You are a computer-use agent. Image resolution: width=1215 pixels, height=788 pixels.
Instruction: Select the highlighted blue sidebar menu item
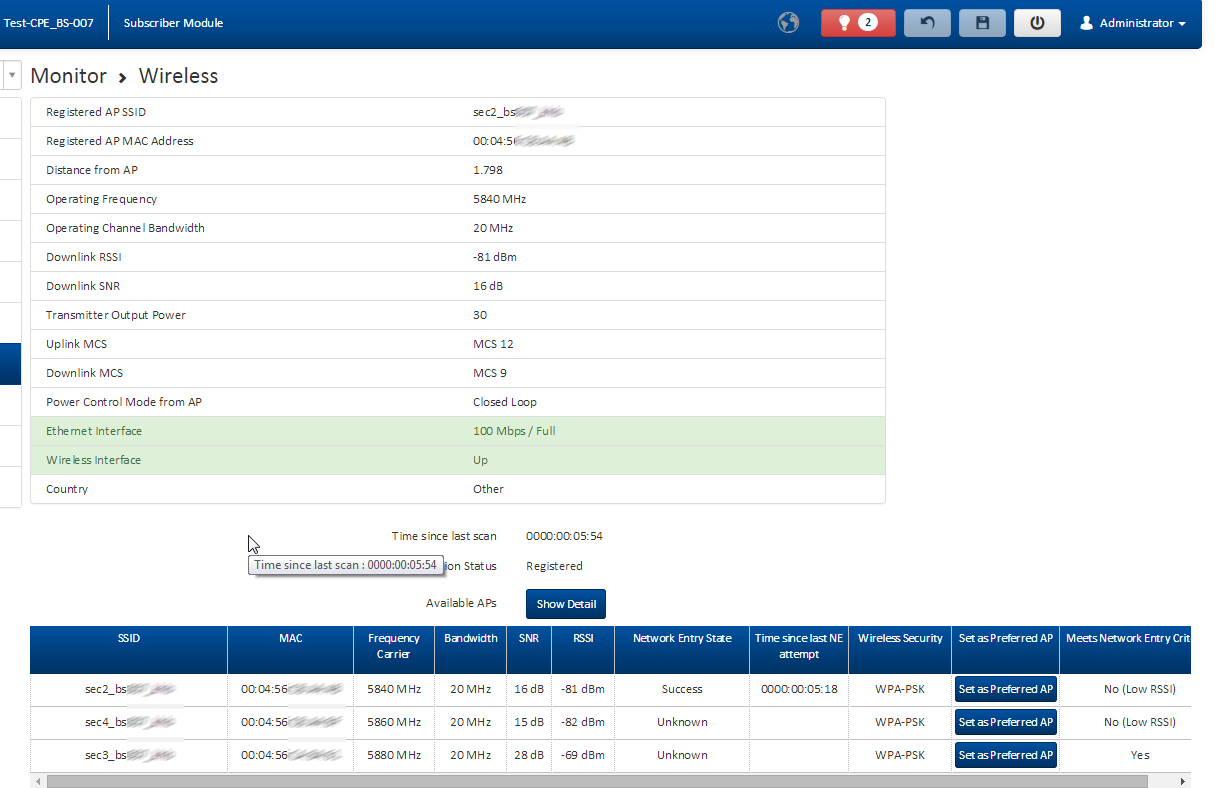[x=10, y=364]
